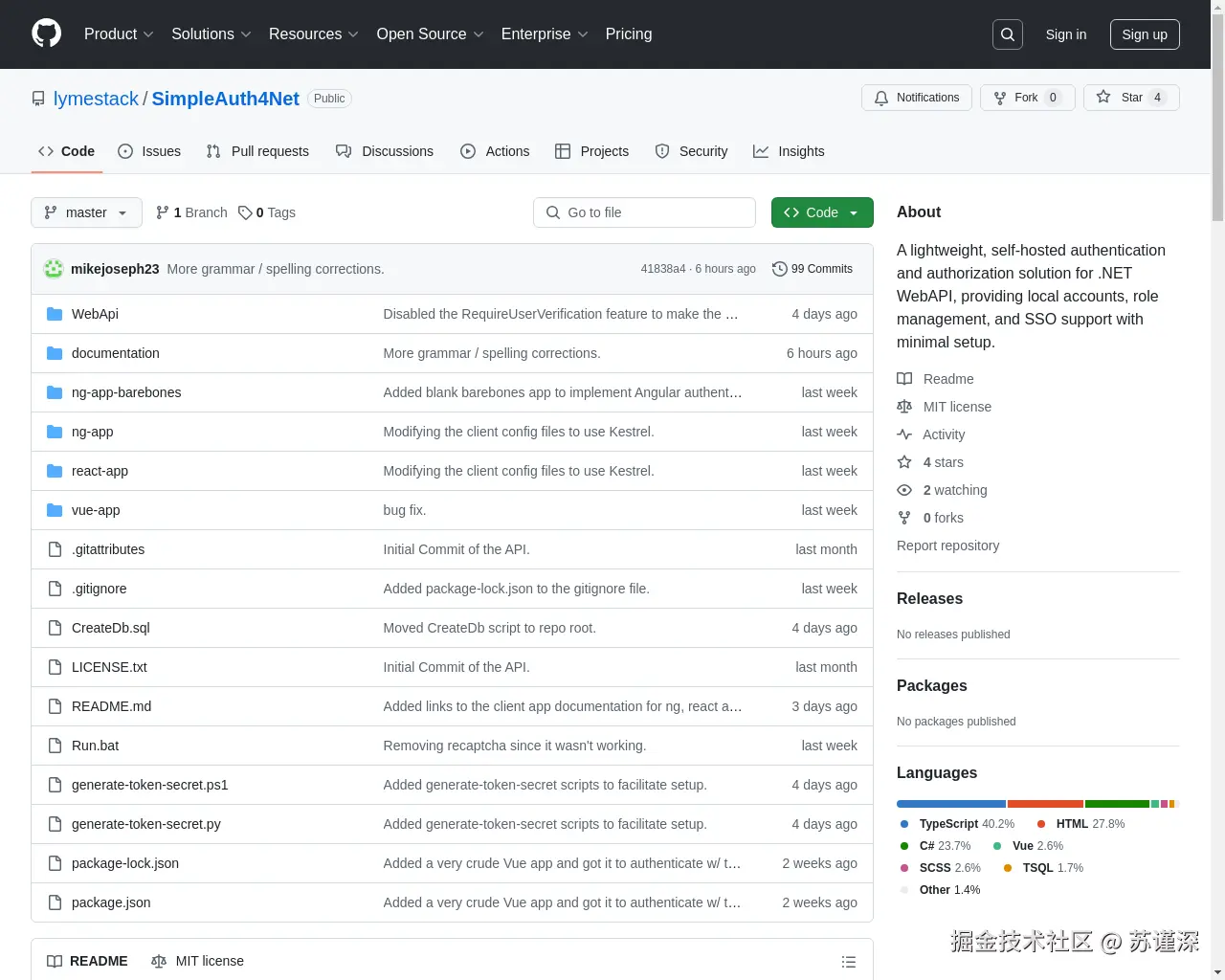The height and width of the screenshot is (980, 1225).
Task: Click the CreateDb.sql file icon
Action: 55,628
